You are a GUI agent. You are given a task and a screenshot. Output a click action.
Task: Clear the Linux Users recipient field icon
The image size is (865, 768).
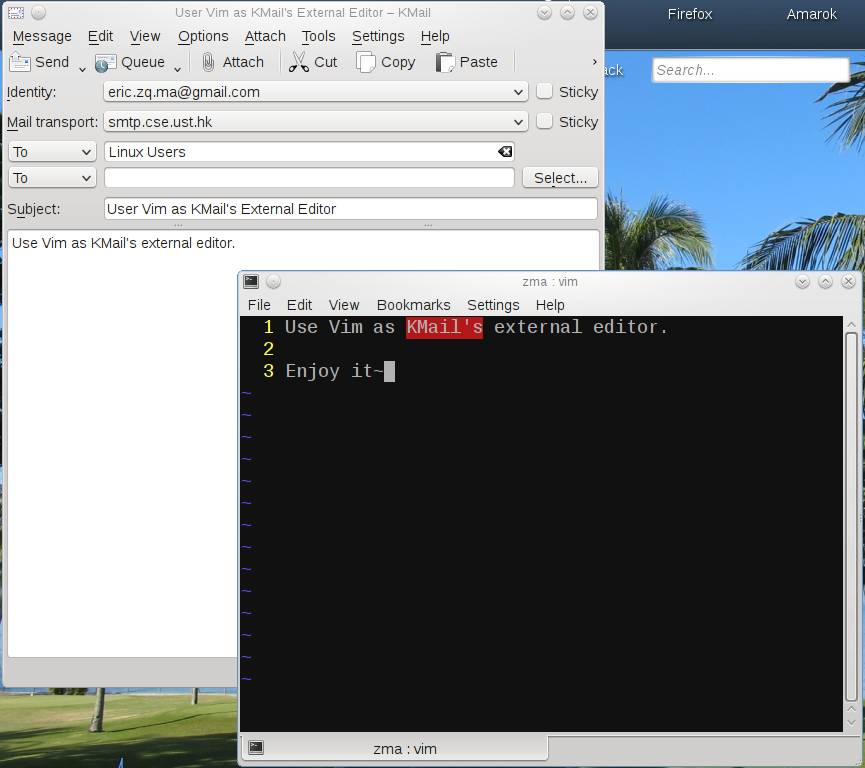click(x=505, y=152)
